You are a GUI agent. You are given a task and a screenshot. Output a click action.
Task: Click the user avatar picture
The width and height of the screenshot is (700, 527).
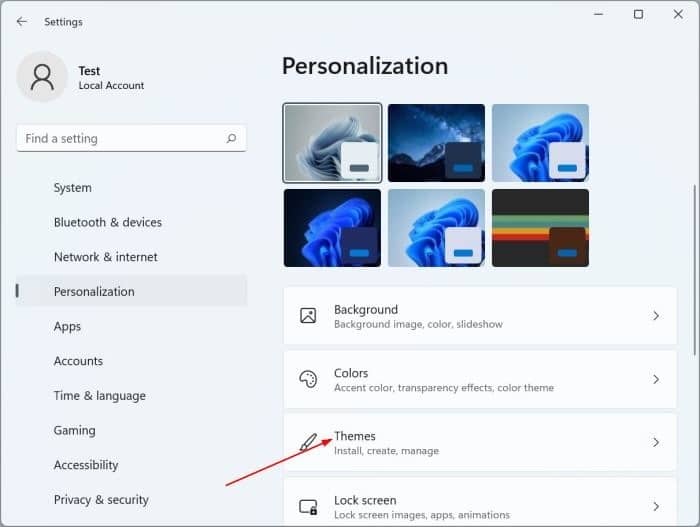tap(42, 77)
